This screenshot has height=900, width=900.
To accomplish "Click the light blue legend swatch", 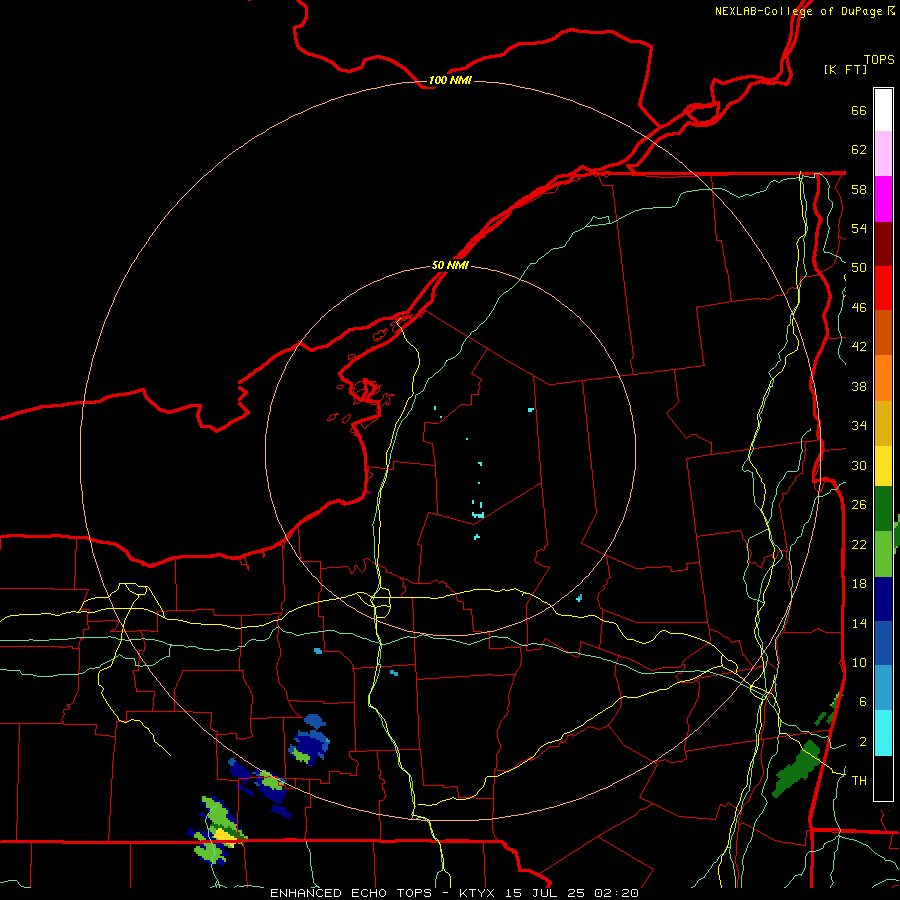I will (883, 688).
